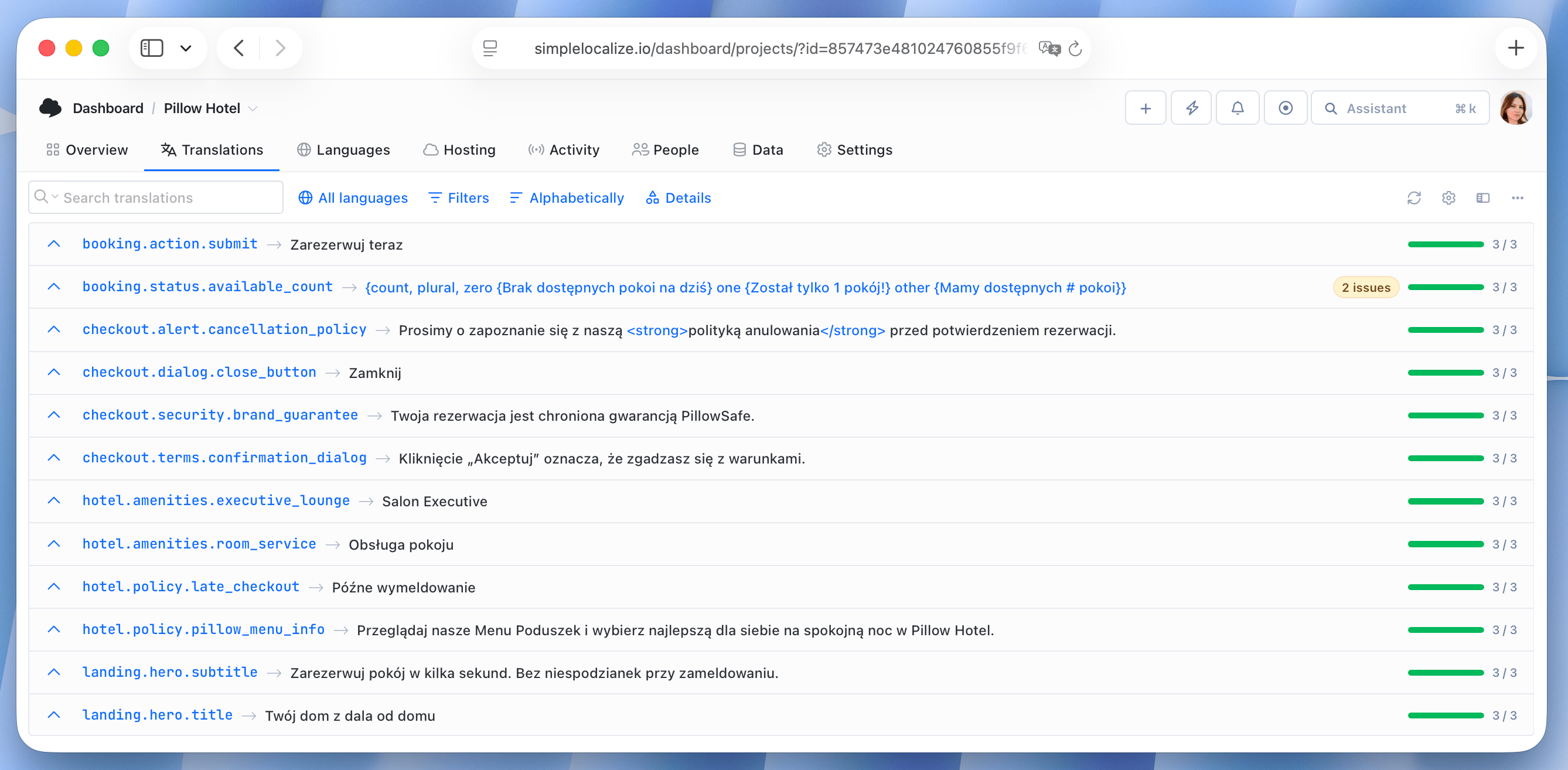Go forward with browser forward arrow

coord(279,48)
